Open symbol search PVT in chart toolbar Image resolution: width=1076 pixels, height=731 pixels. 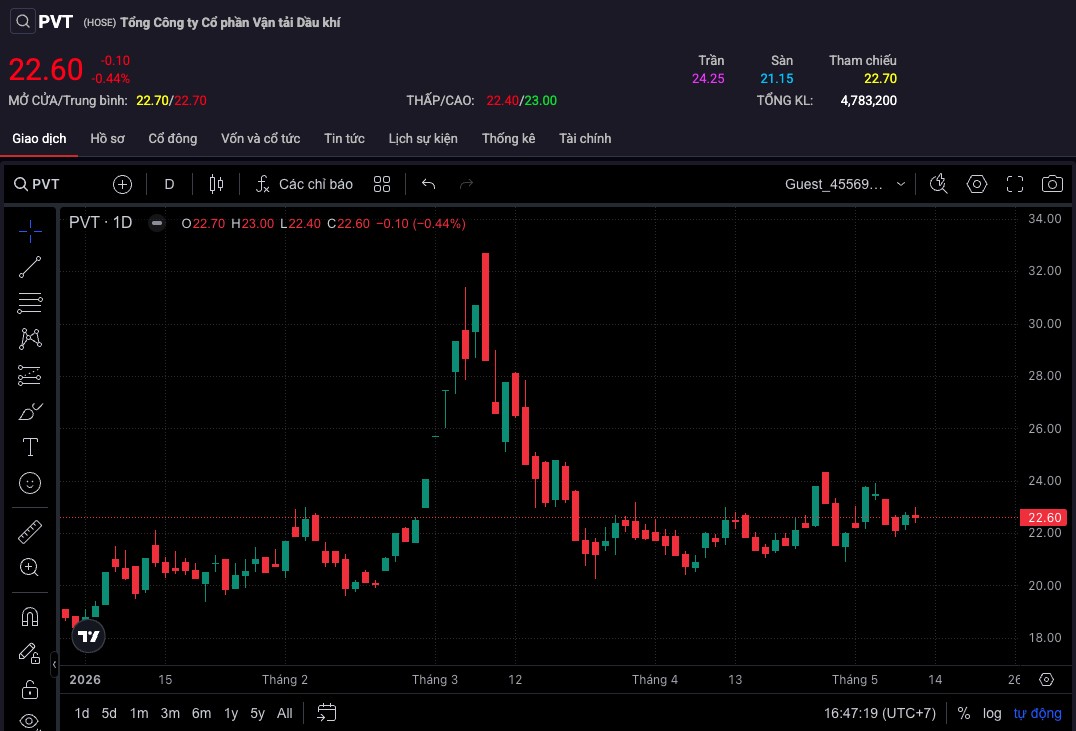tap(37, 184)
